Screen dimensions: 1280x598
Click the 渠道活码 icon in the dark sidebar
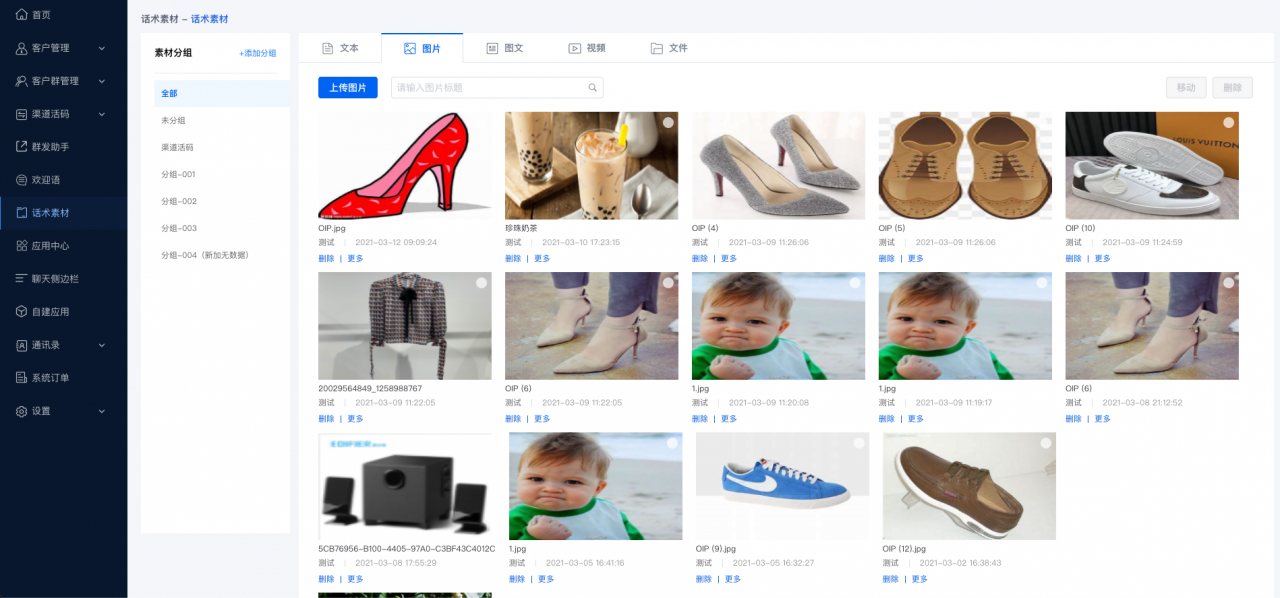point(22,114)
